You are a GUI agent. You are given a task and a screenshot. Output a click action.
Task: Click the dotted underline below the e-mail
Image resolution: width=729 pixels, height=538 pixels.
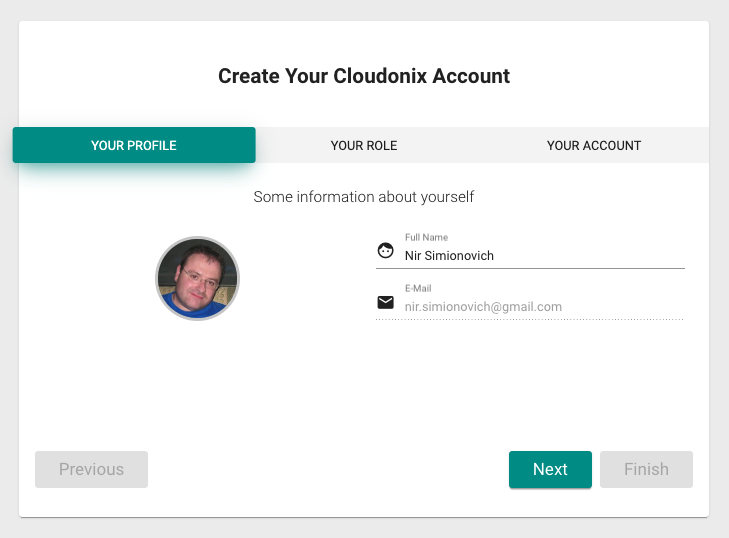(x=530, y=319)
